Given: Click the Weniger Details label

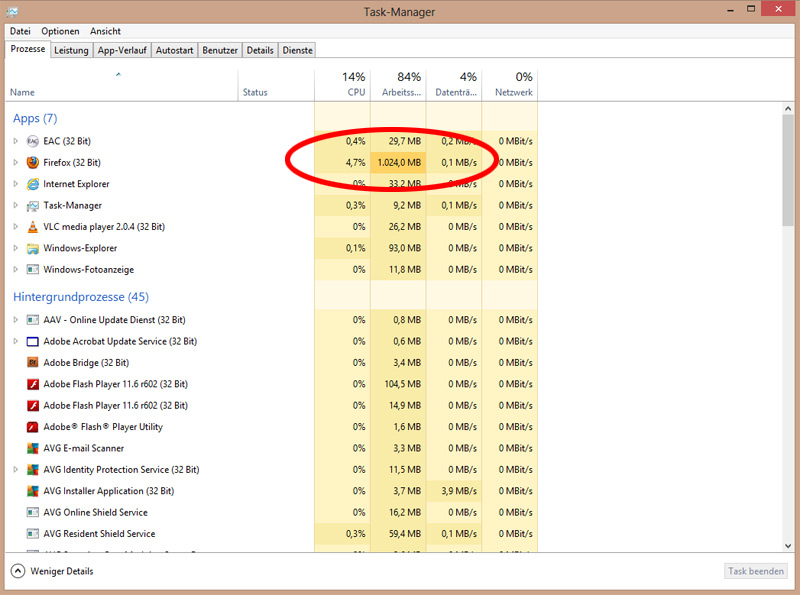Looking at the screenshot, I should click(62, 572).
